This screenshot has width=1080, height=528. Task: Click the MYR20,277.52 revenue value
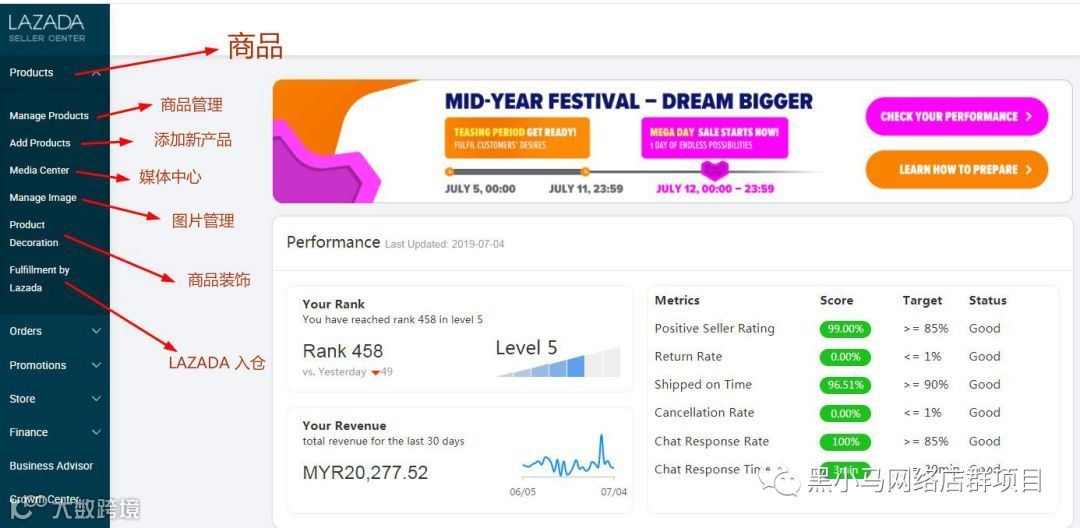point(365,472)
